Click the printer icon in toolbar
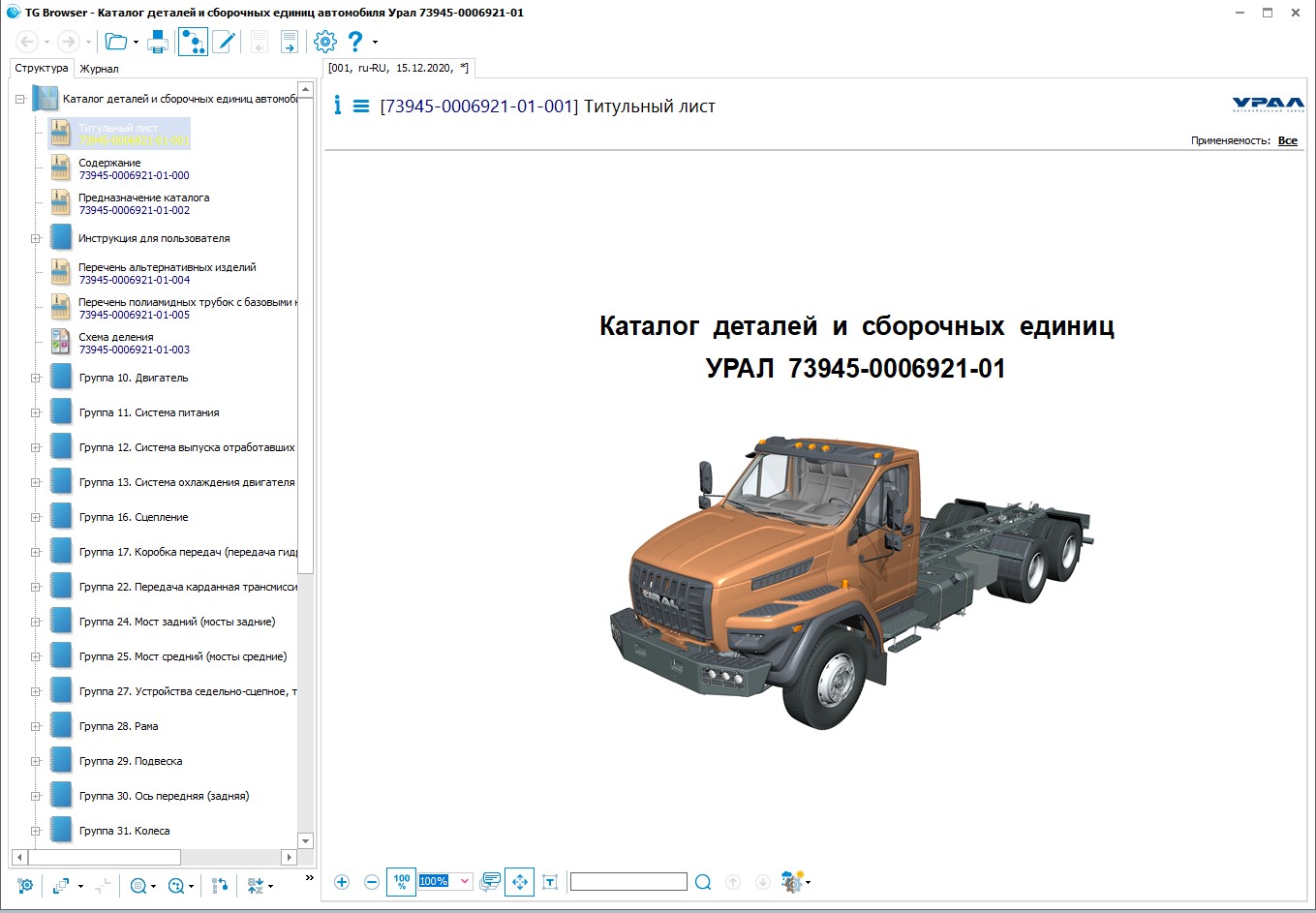Screen dimensions: 1316x913 (158, 42)
